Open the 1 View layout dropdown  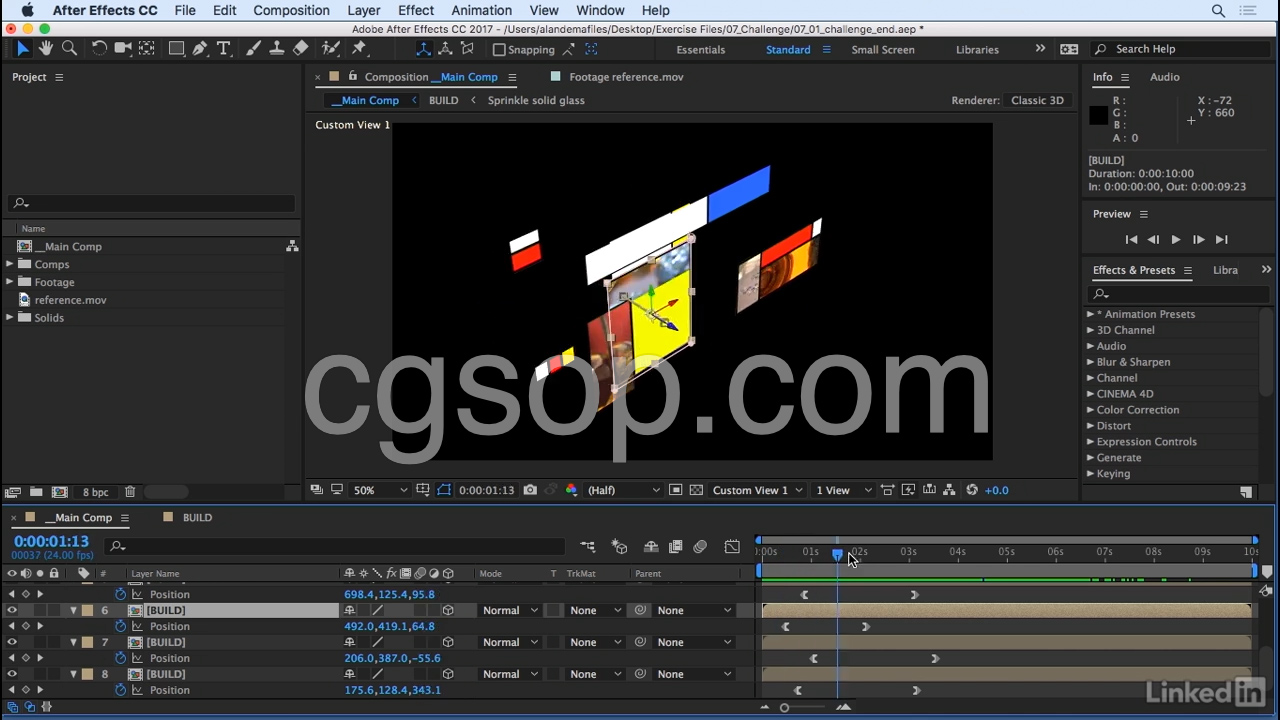pos(844,490)
